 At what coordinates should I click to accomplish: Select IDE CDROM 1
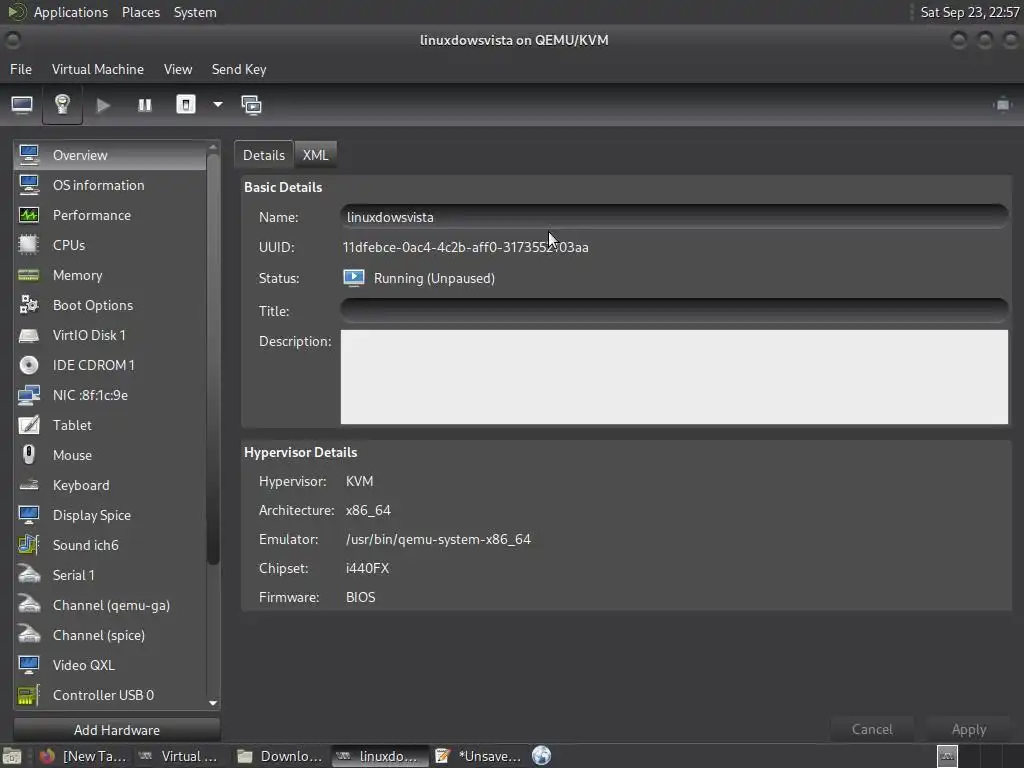pyautogui.click(x=110, y=366)
